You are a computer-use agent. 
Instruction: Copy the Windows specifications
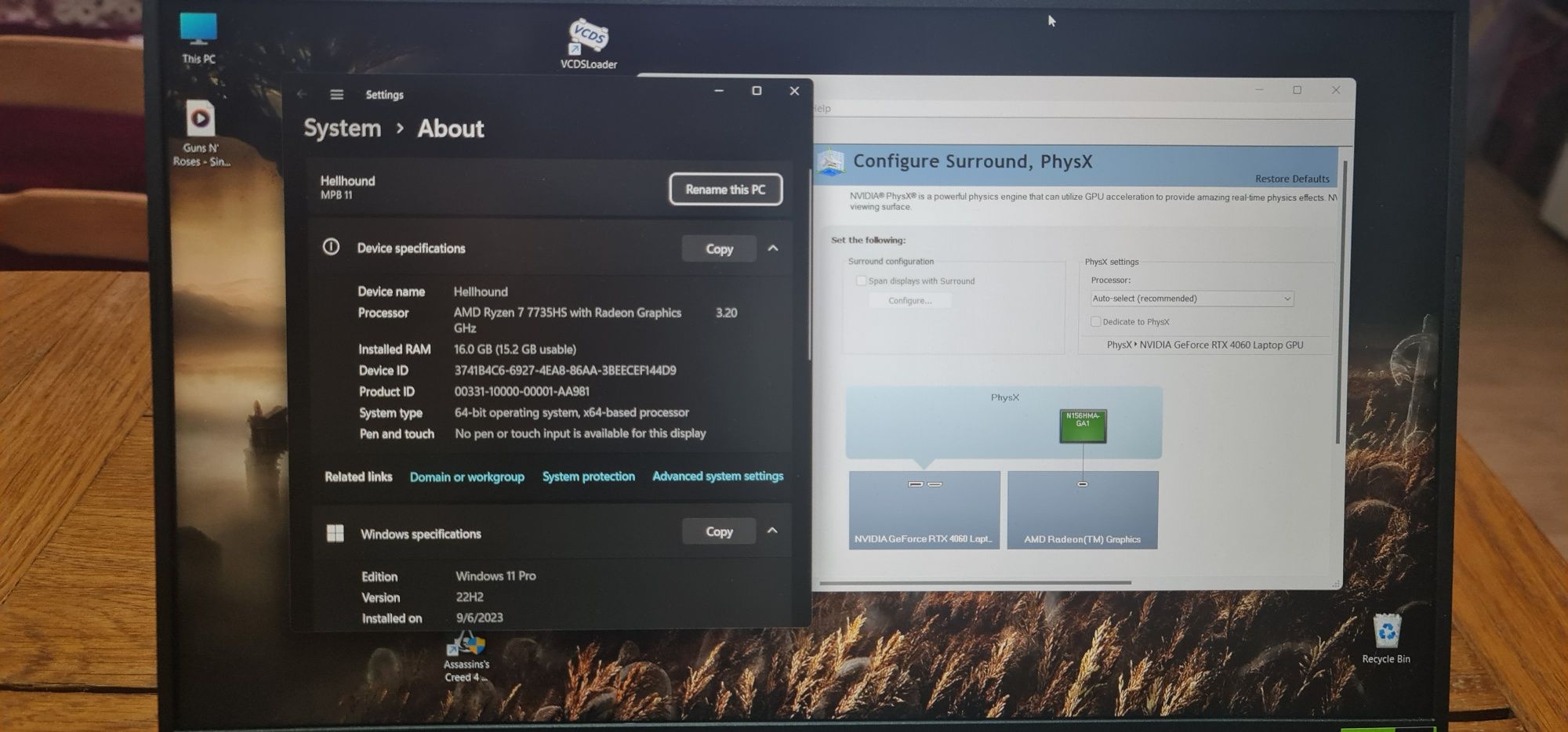point(719,531)
